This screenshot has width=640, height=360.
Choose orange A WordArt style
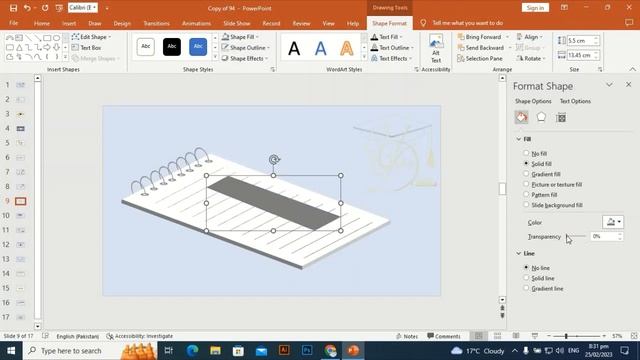click(x=347, y=49)
